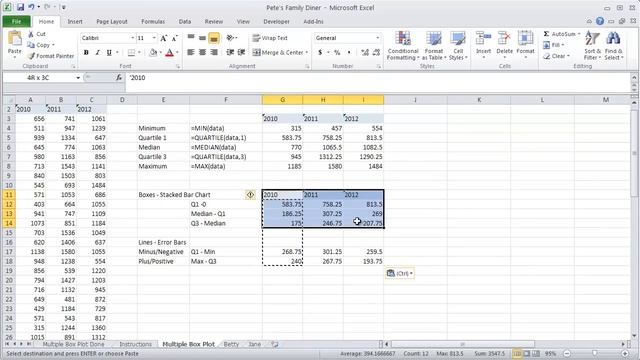The width and height of the screenshot is (640, 360).
Task: Click Decrease Decimal icon
Action: tap(376, 53)
